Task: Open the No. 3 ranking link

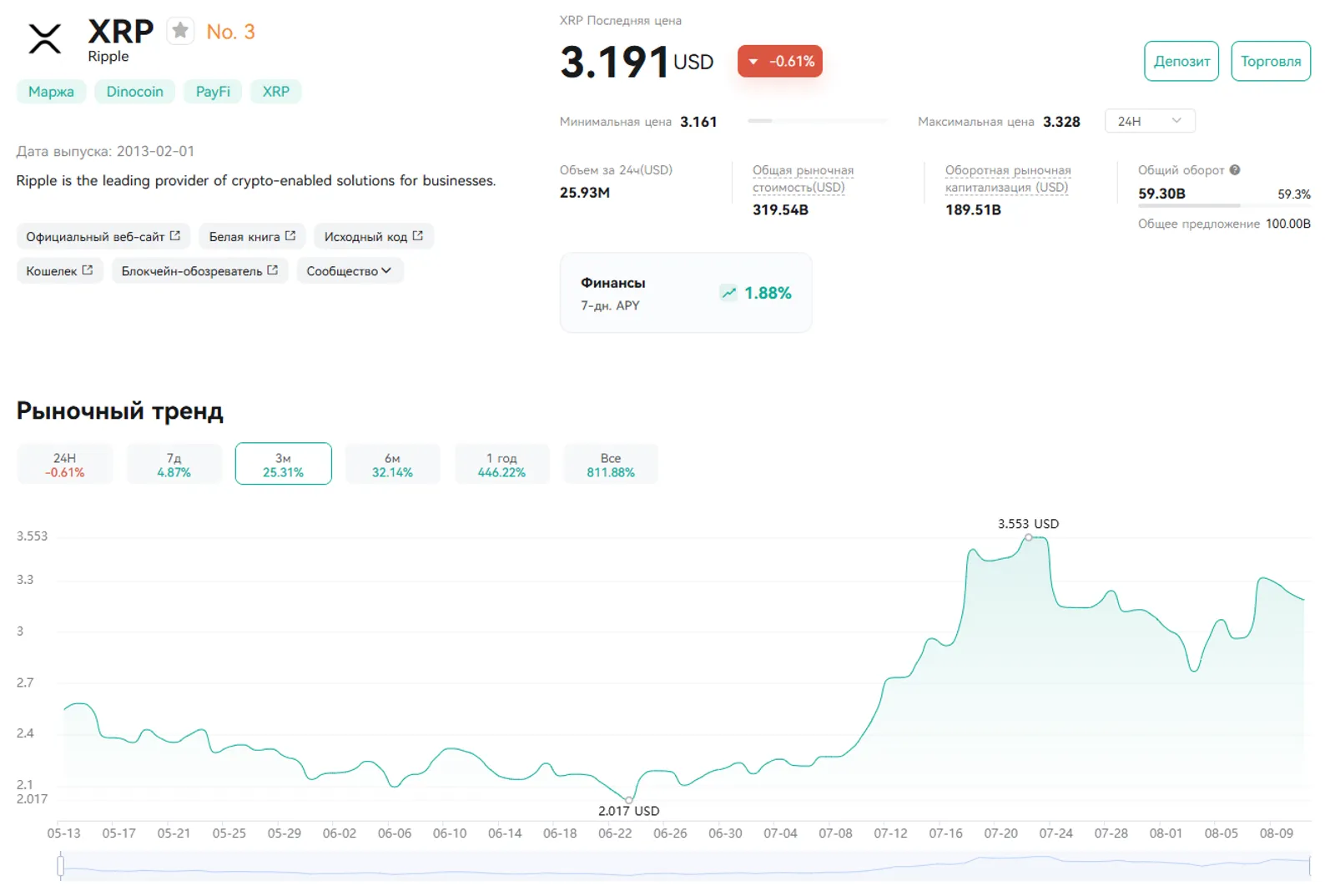Action: (x=230, y=32)
